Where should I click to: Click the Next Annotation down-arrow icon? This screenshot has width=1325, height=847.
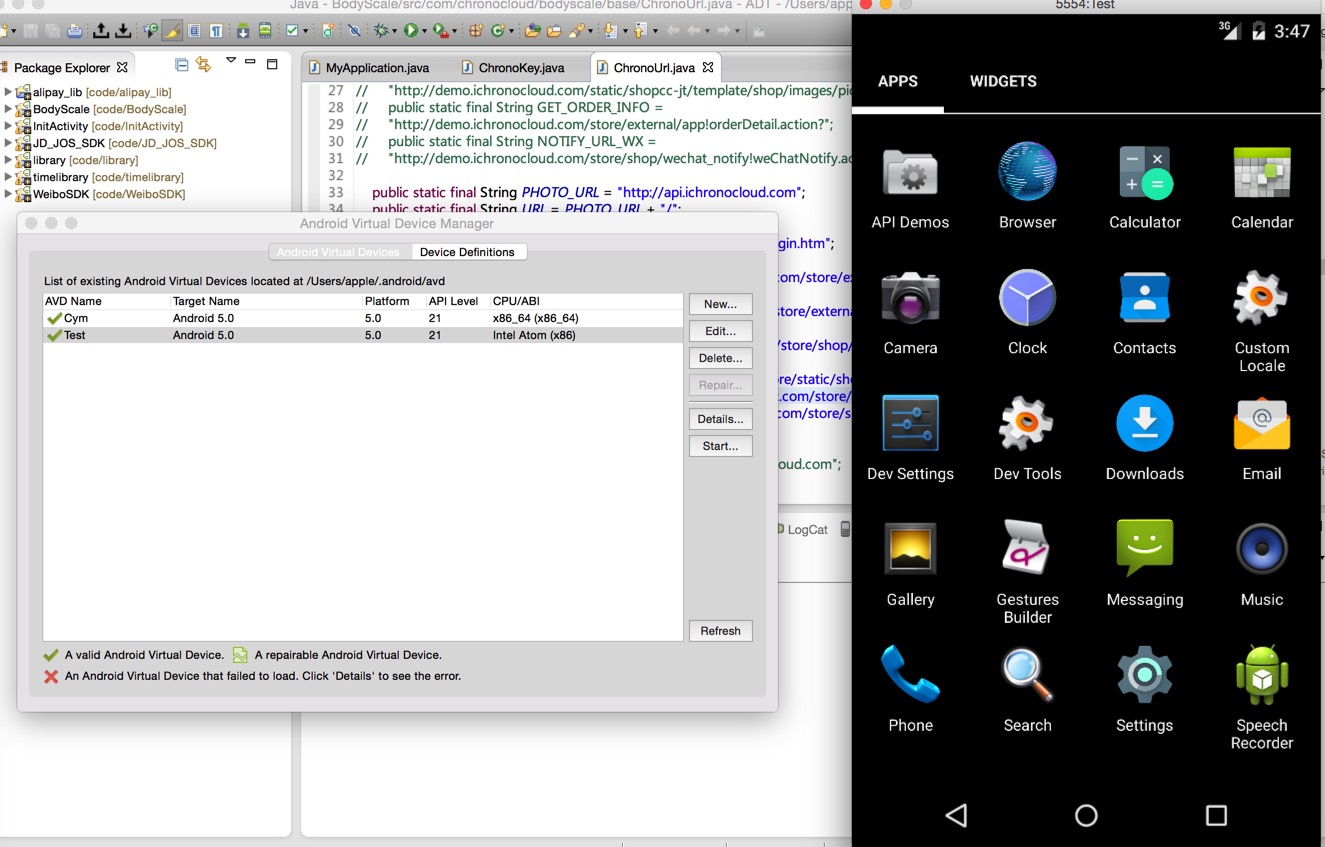tap(610, 31)
